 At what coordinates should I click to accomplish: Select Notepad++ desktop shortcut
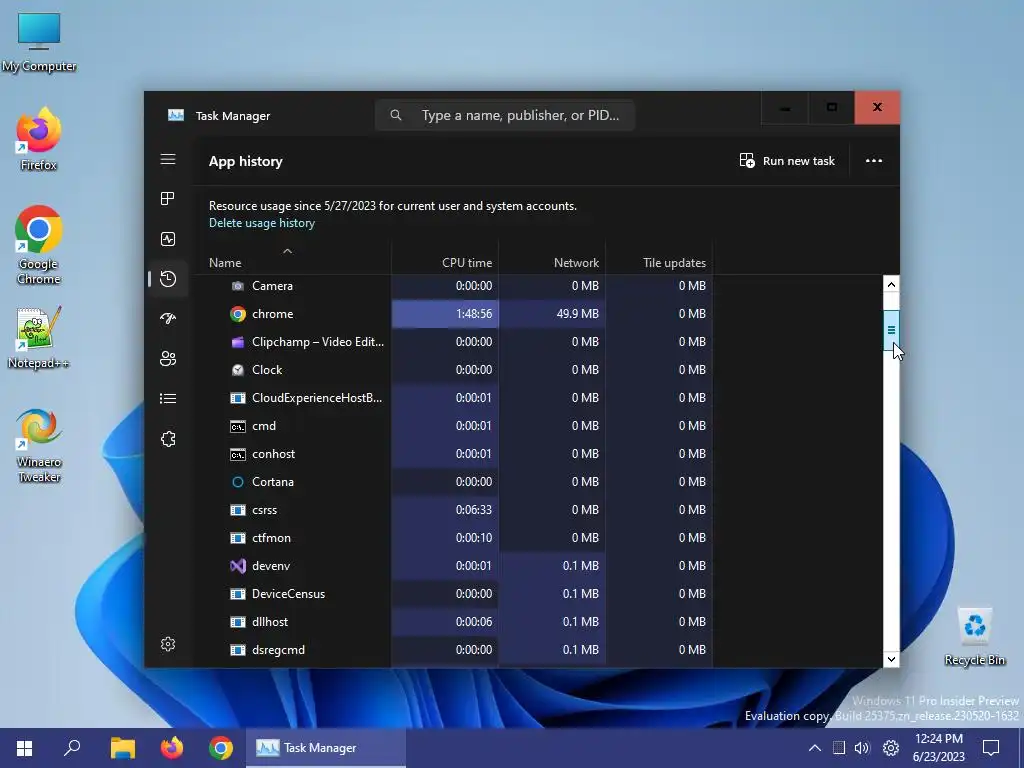point(39,338)
